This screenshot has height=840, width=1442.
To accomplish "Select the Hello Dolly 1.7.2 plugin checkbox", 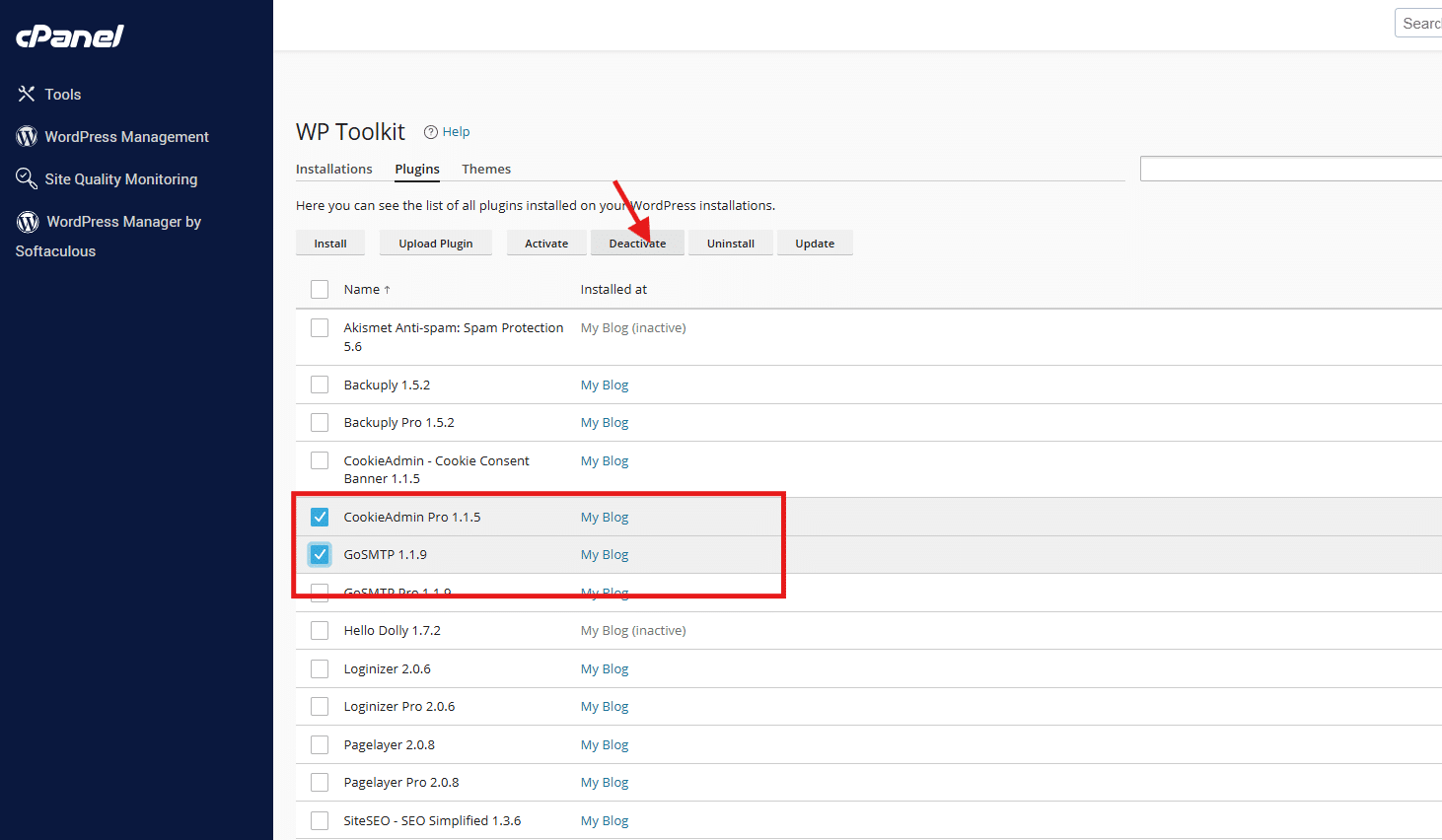I will [x=319, y=630].
